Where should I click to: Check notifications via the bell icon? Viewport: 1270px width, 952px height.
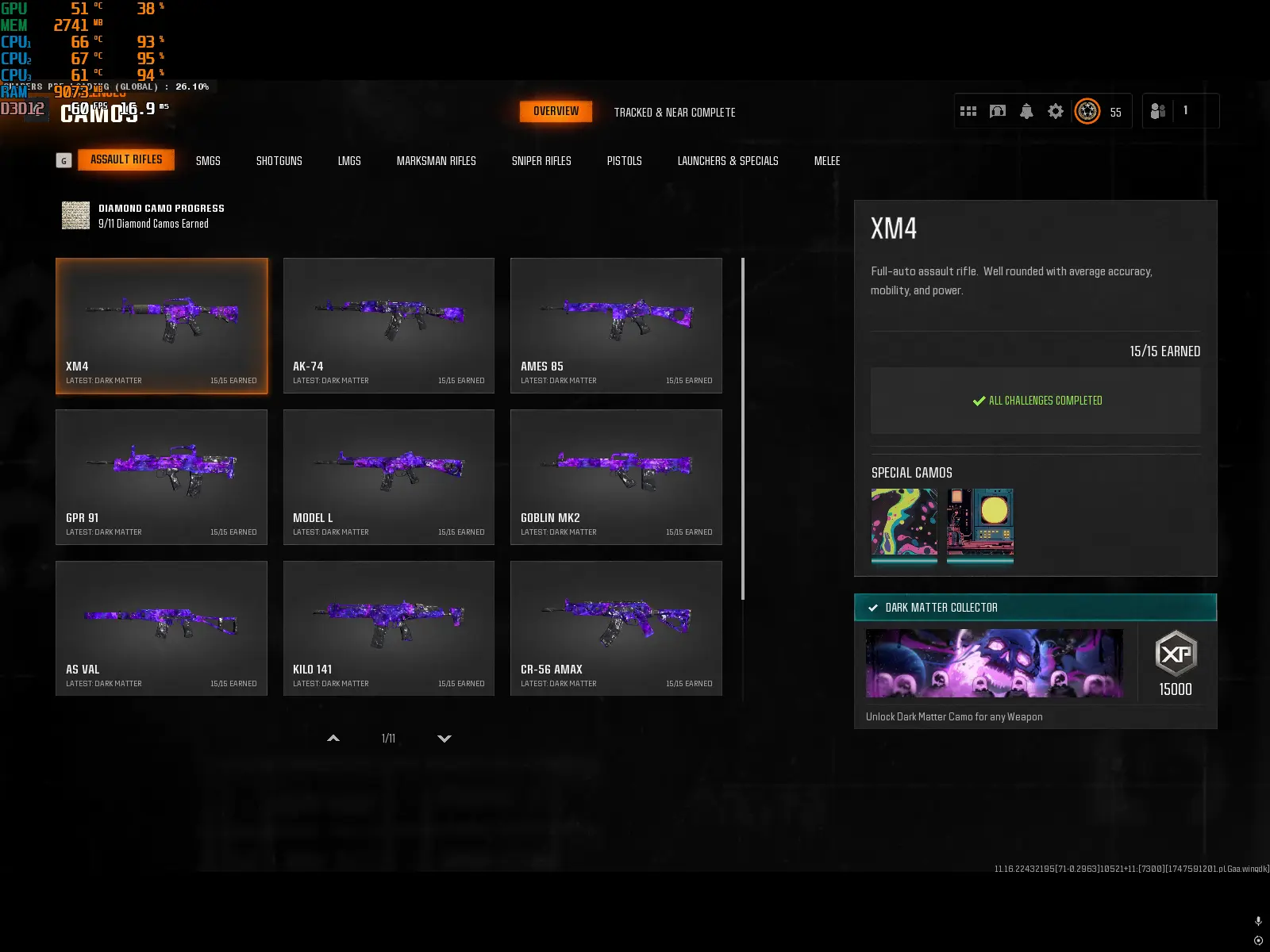point(1026,111)
